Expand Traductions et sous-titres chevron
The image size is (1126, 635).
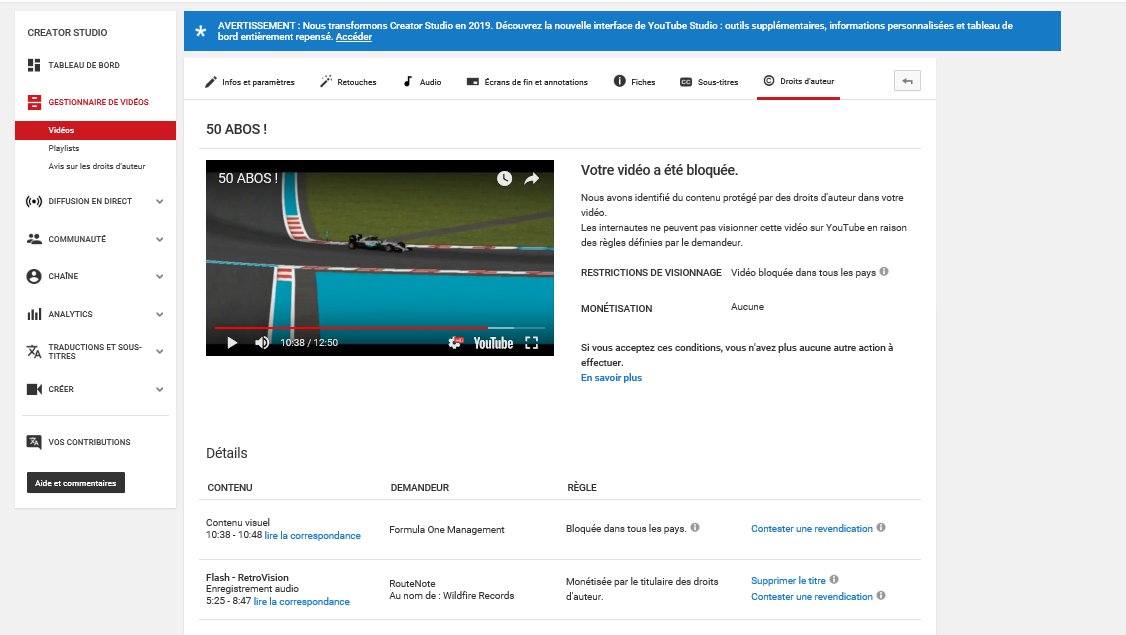[159, 351]
